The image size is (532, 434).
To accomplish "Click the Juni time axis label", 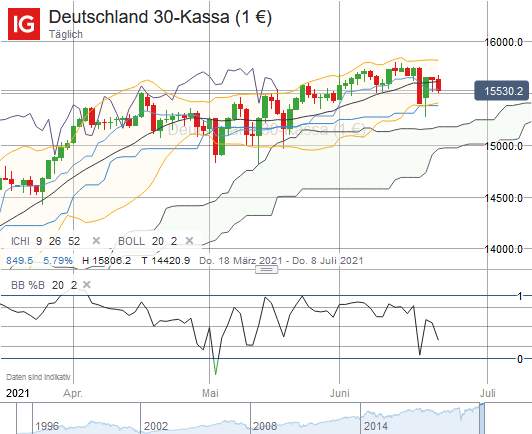I will click(340, 393).
